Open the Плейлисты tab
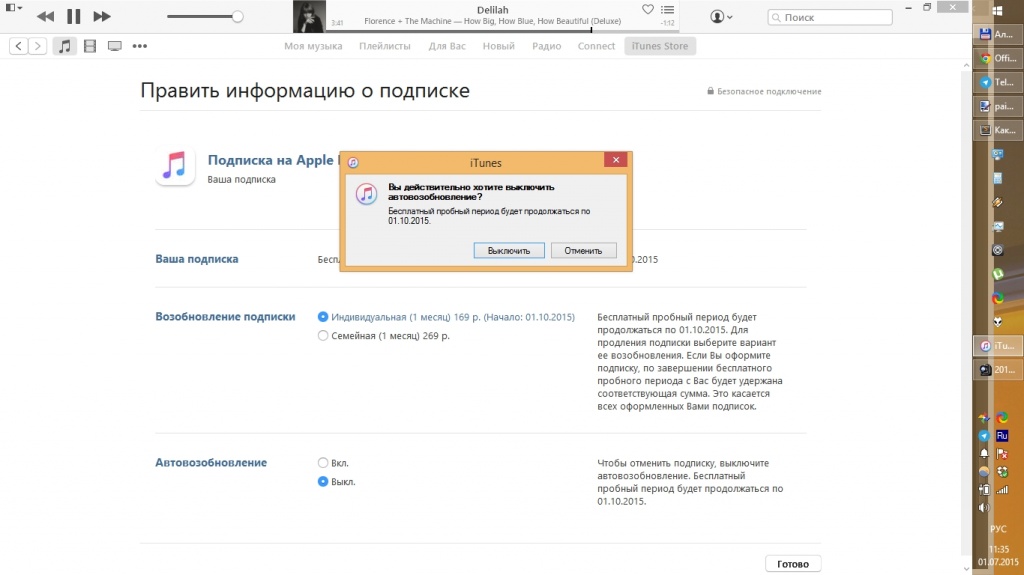 [x=385, y=46]
